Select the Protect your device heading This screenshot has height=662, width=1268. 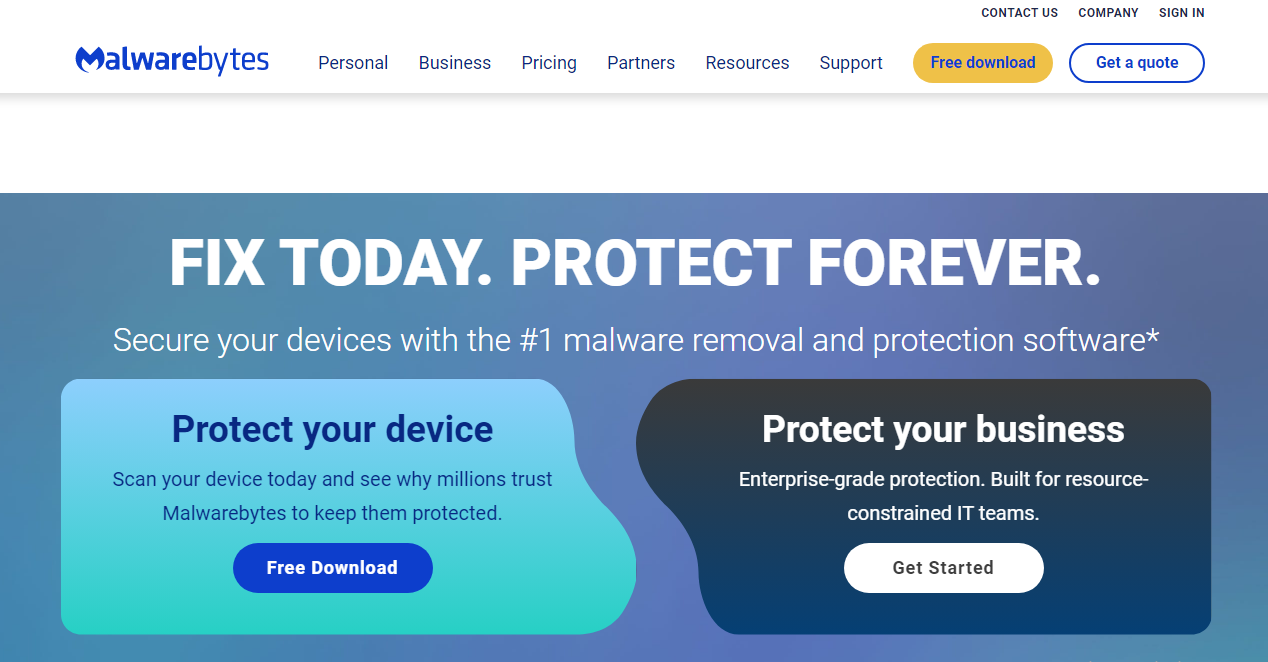332,429
